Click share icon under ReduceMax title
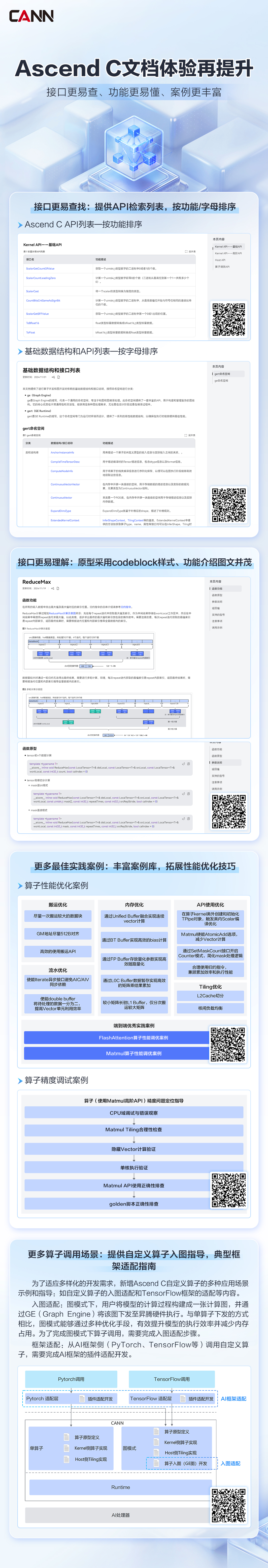This screenshot has width=268, height=1568. click(52, 589)
